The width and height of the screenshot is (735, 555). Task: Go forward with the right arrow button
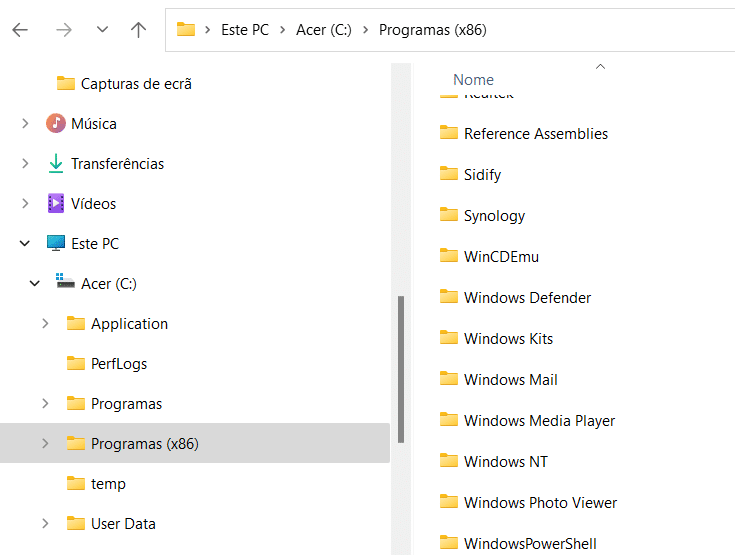click(64, 30)
